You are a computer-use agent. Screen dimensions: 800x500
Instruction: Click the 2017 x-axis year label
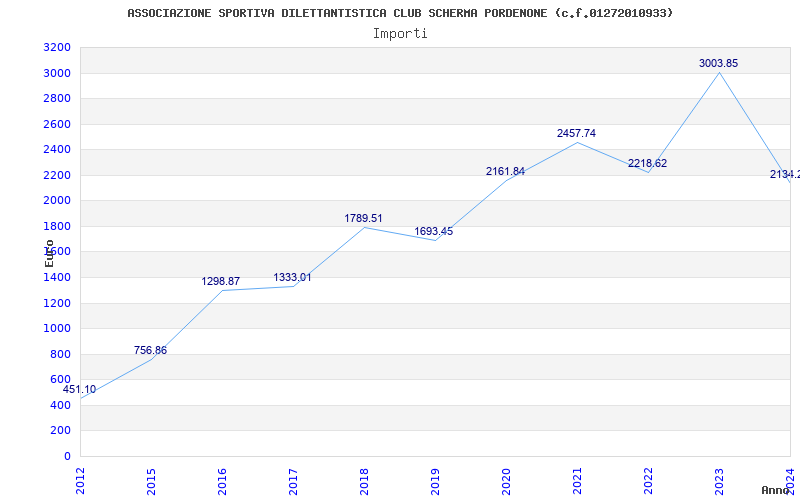coord(293,481)
